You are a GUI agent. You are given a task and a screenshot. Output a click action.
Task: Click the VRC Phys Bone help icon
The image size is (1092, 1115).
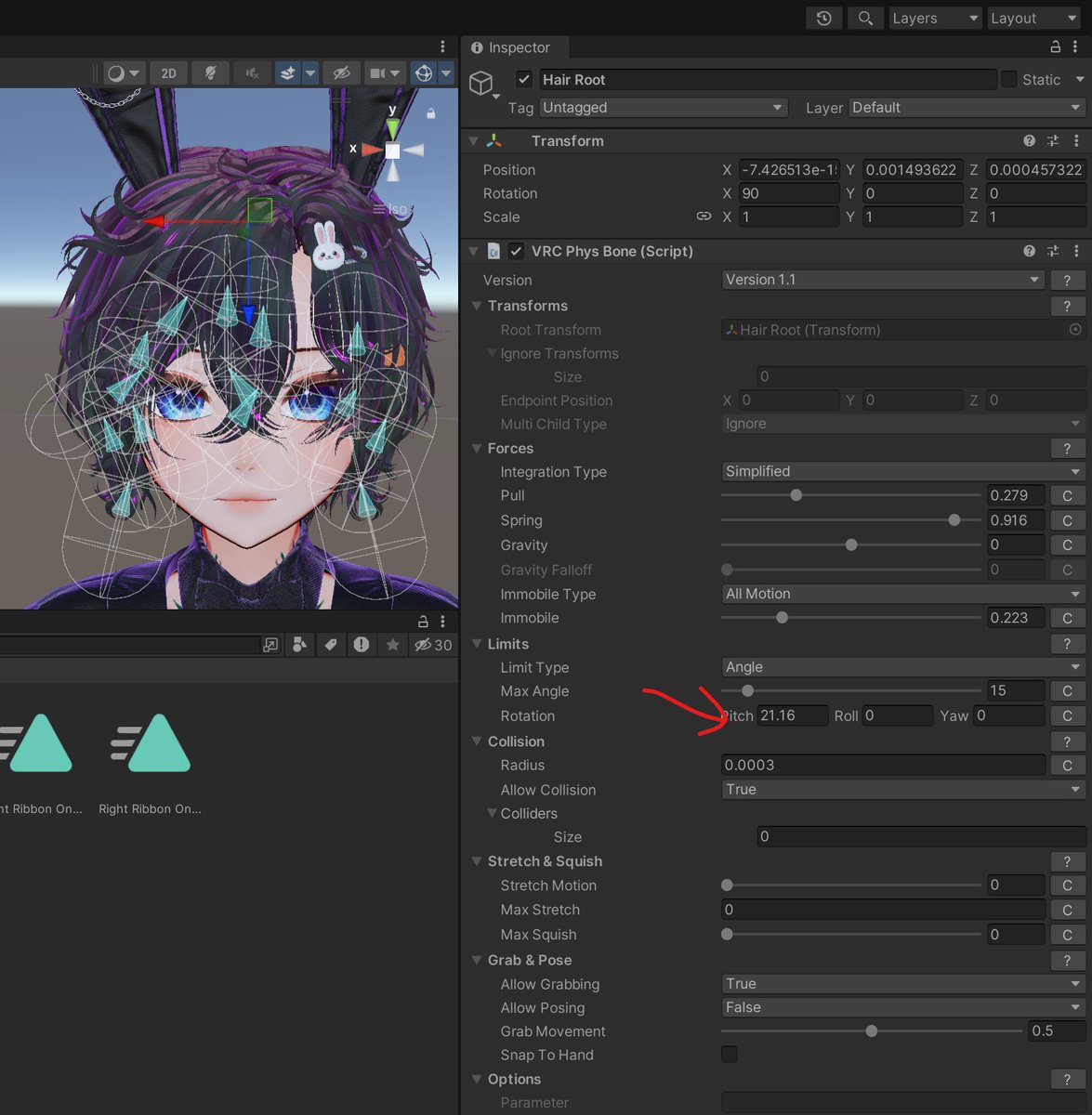1029,251
